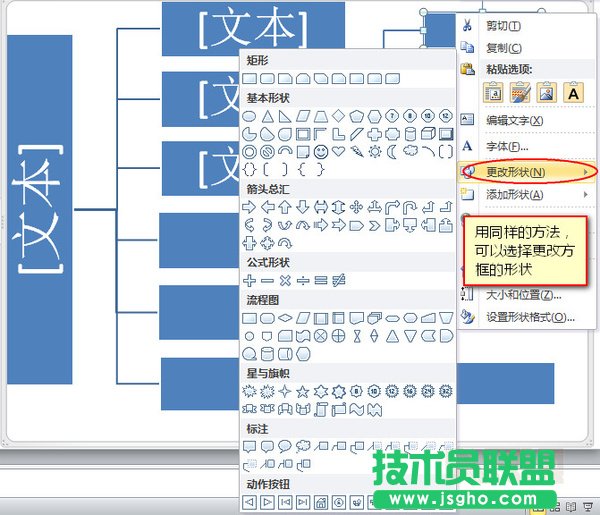Select the cloud shape
The image size is (600, 515).
point(410,151)
